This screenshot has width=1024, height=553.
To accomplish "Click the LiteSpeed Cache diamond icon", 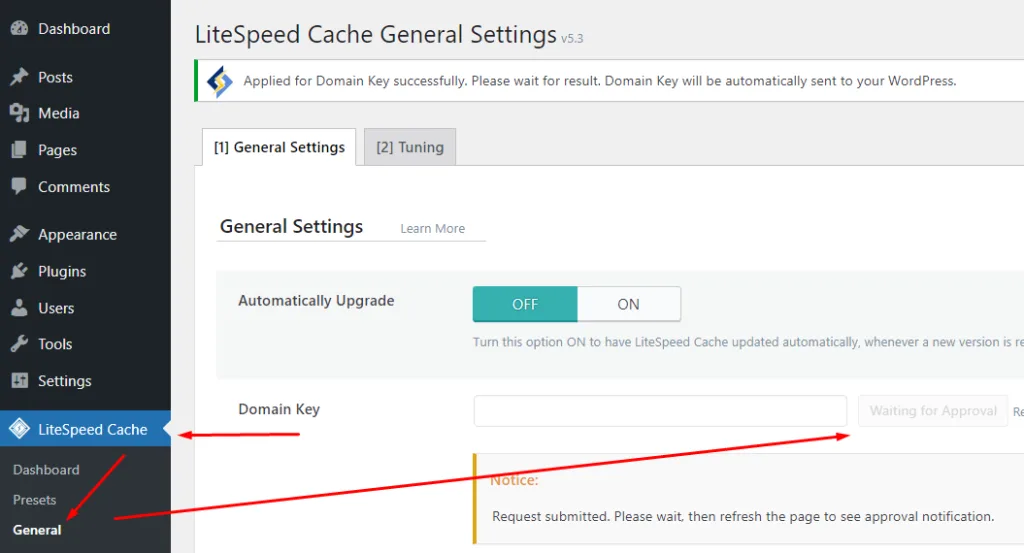I will coord(19,429).
